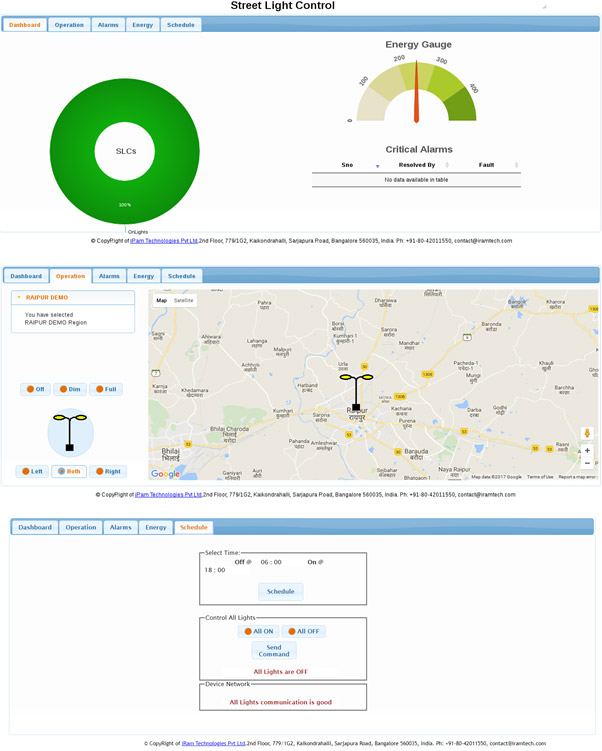Zoom out on the map with minus
Screen dimensions: 602x751
pyautogui.click(x=587, y=463)
